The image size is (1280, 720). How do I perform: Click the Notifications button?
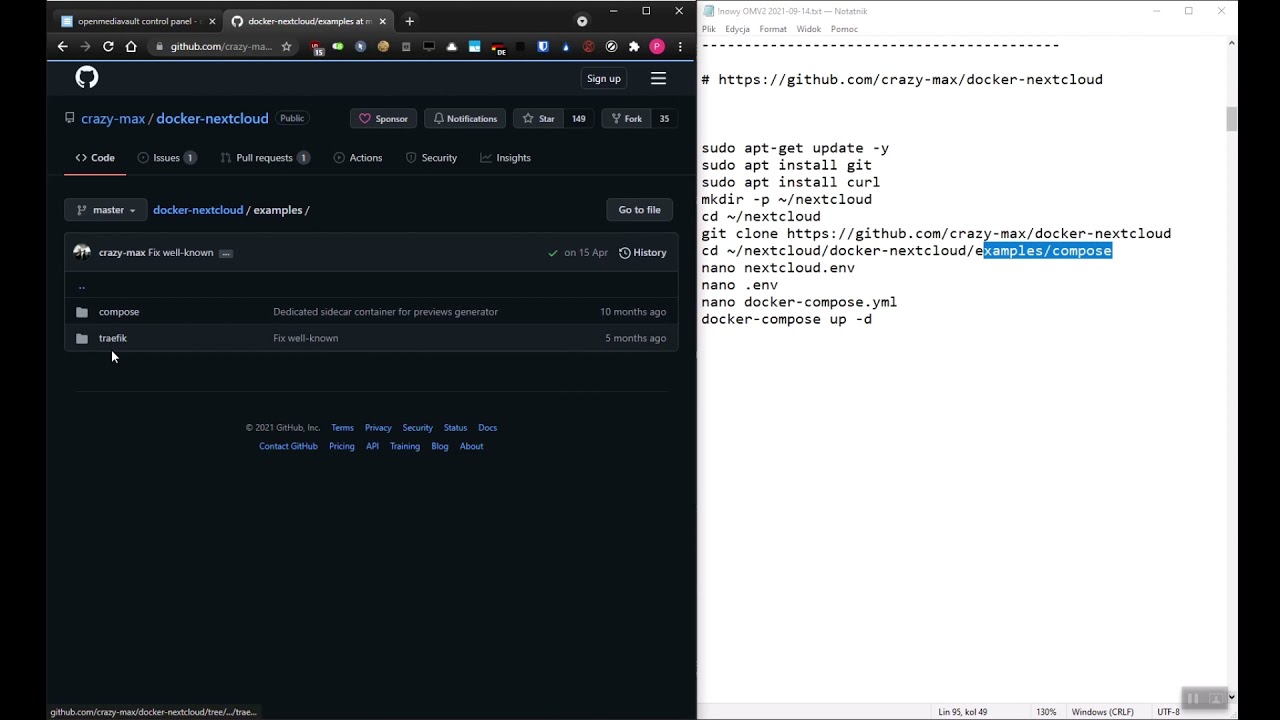click(x=465, y=118)
